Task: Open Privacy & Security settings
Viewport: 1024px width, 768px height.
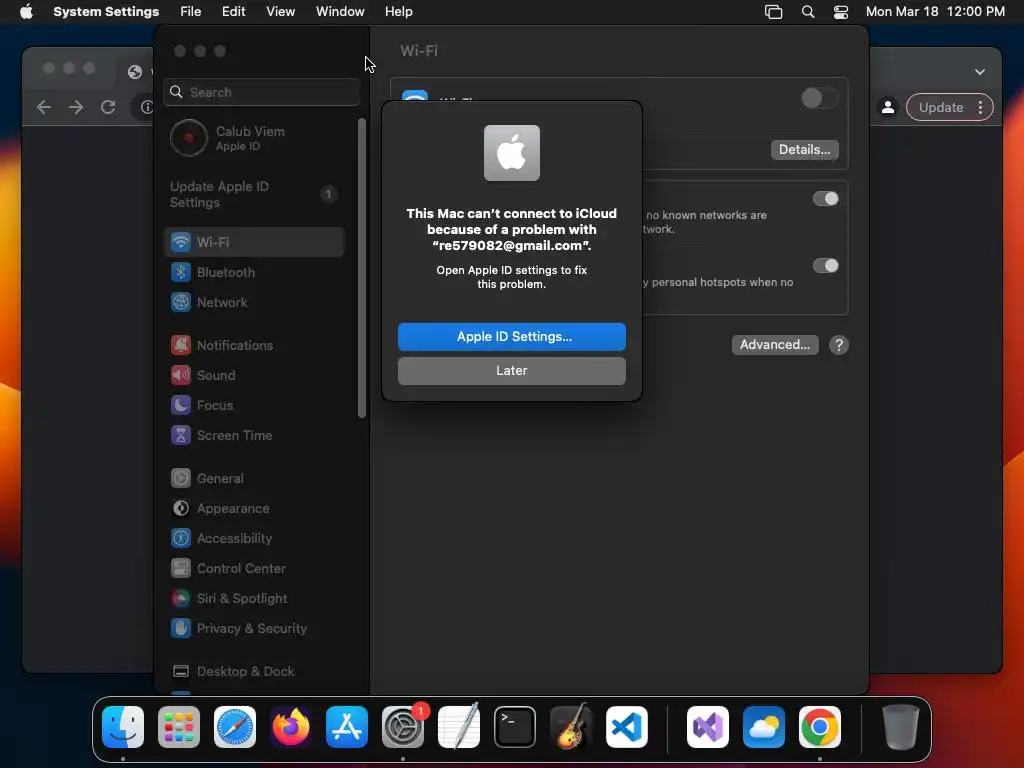Action: 253,629
